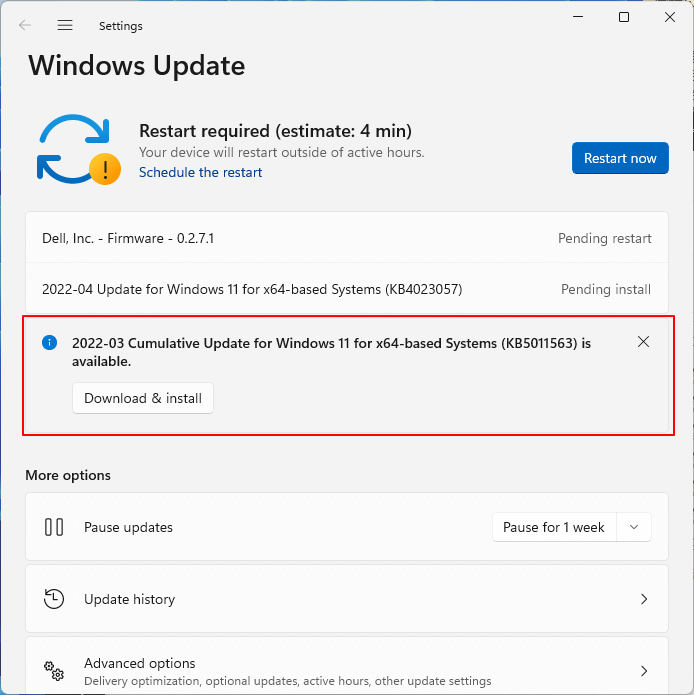Click the Advanced options gear icon
The width and height of the screenshot is (694, 695).
54,670
